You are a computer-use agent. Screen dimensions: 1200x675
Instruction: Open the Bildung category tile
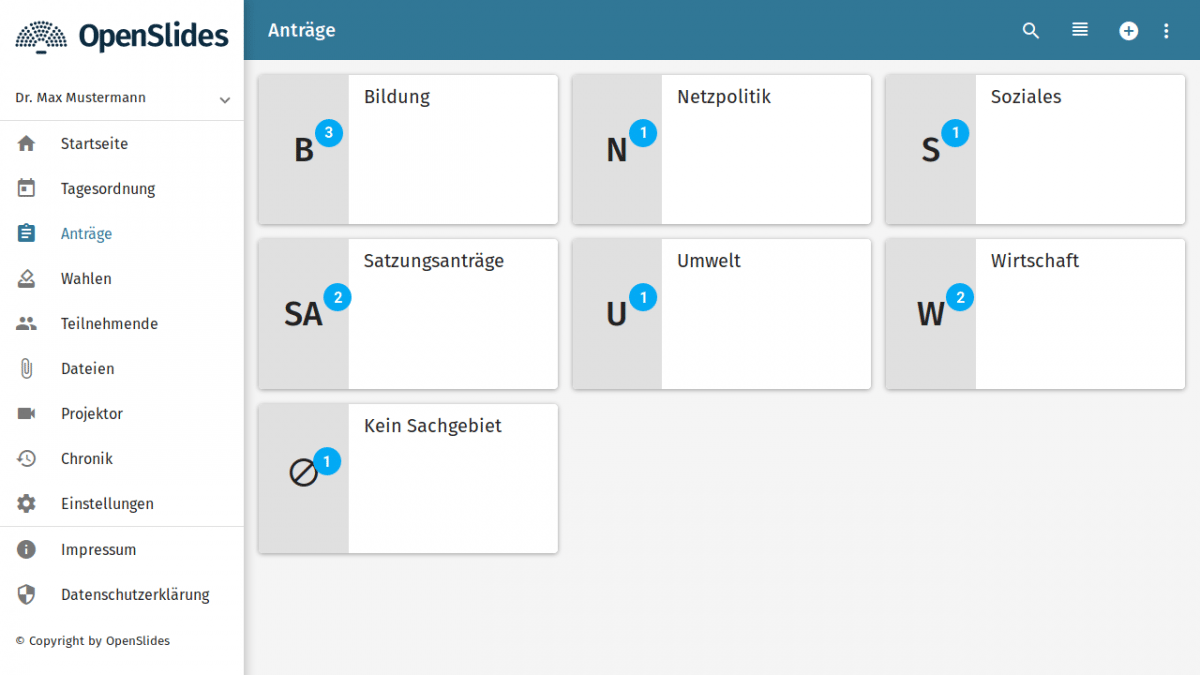pyautogui.click(x=407, y=148)
